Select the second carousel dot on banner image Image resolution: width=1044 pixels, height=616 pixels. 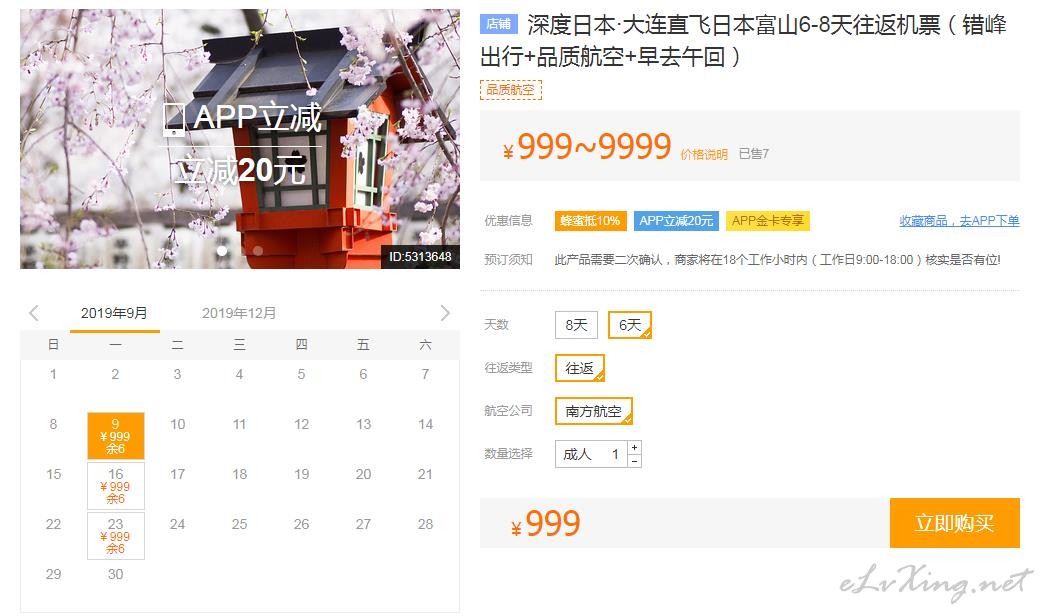tap(258, 251)
